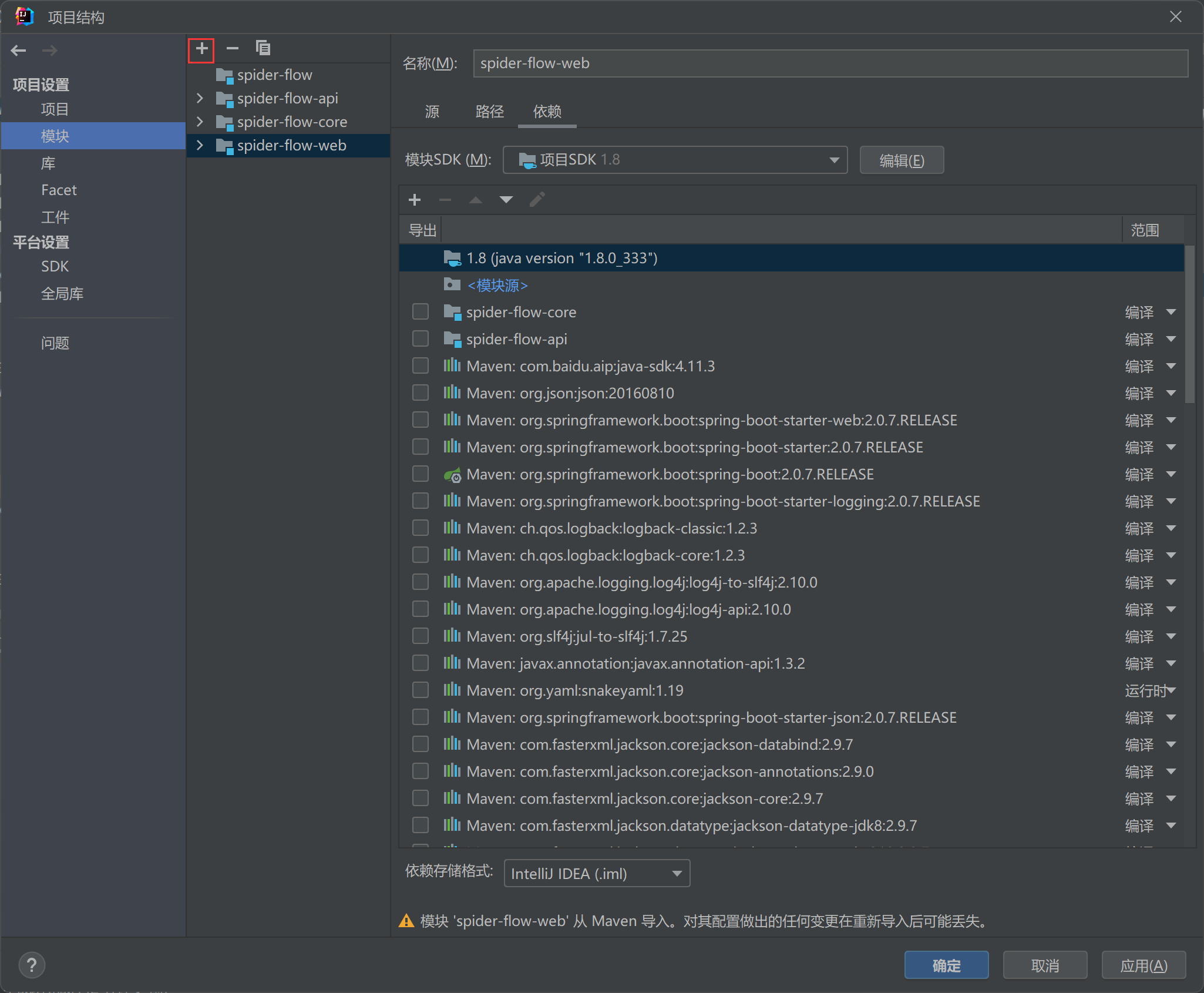Click the 编辑 (Edit) SDK button
Screen dimensions: 1204x993
click(x=902, y=160)
